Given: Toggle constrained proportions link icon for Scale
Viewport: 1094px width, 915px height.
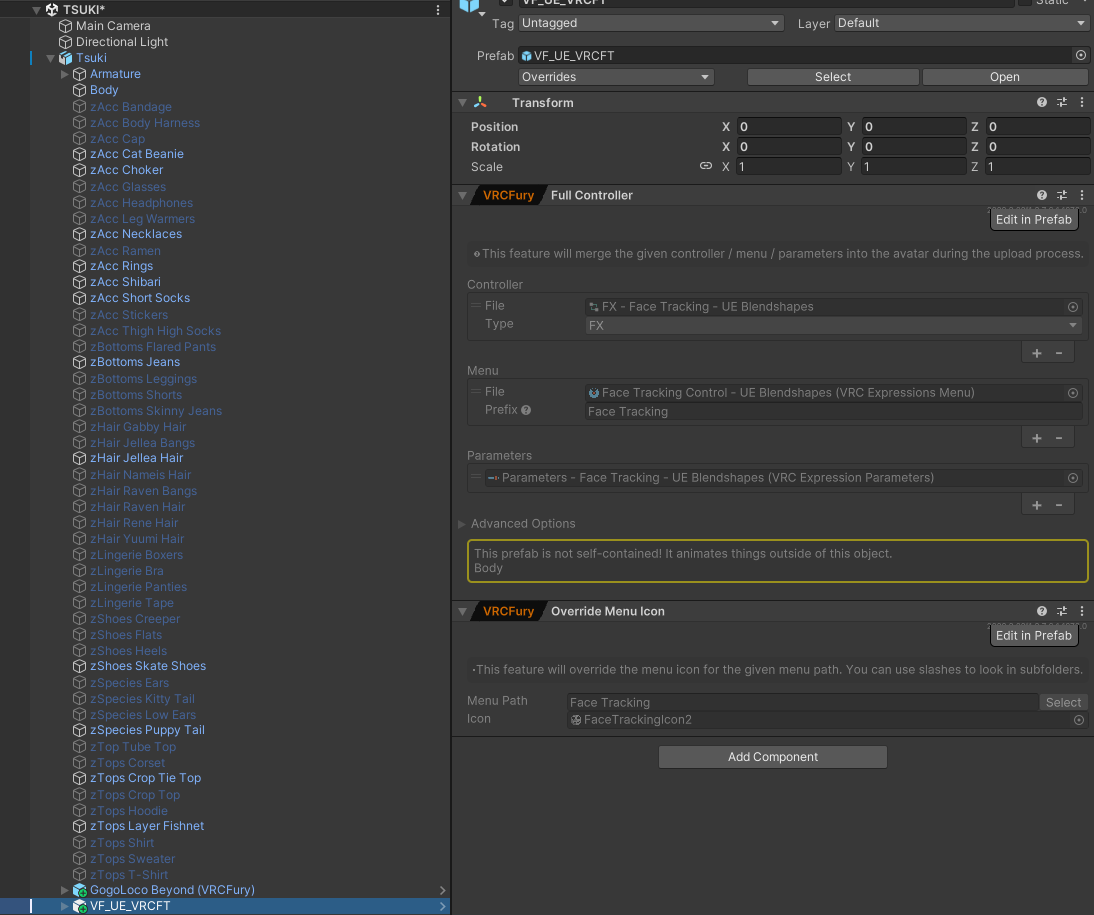Looking at the screenshot, I should point(706,166).
